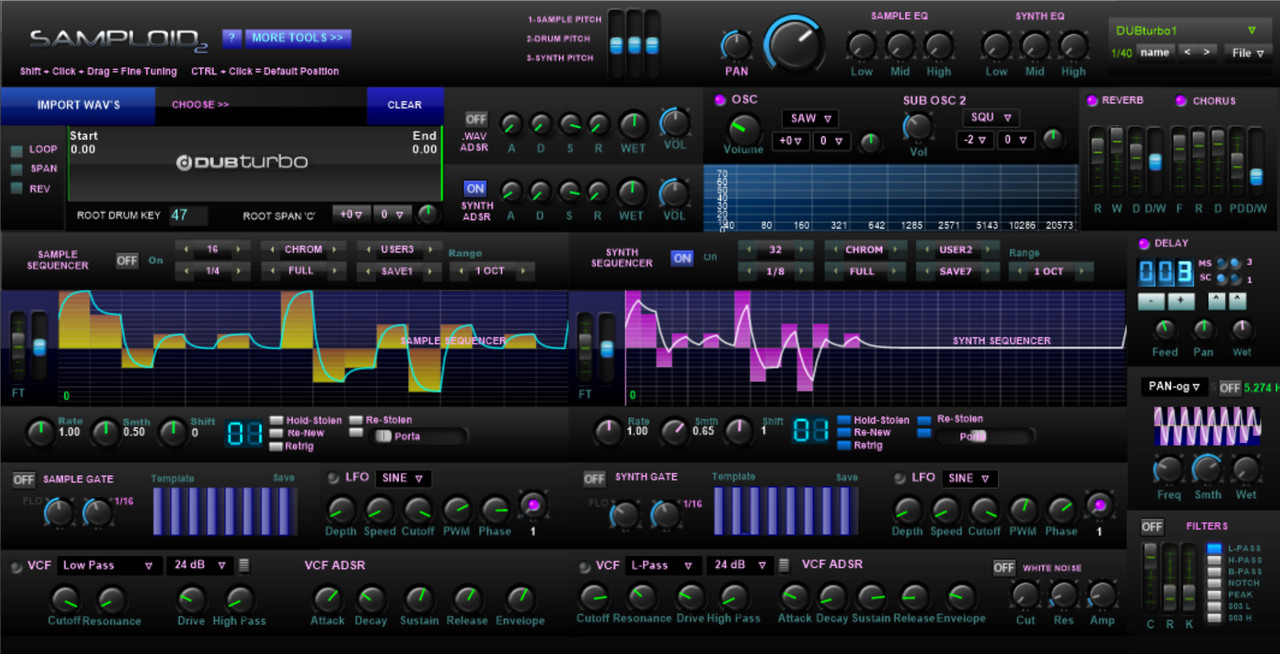The image size is (1280, 654).
Task: Turn off the Synth Sequencer ON switch
Action: [x=682, y=258]
